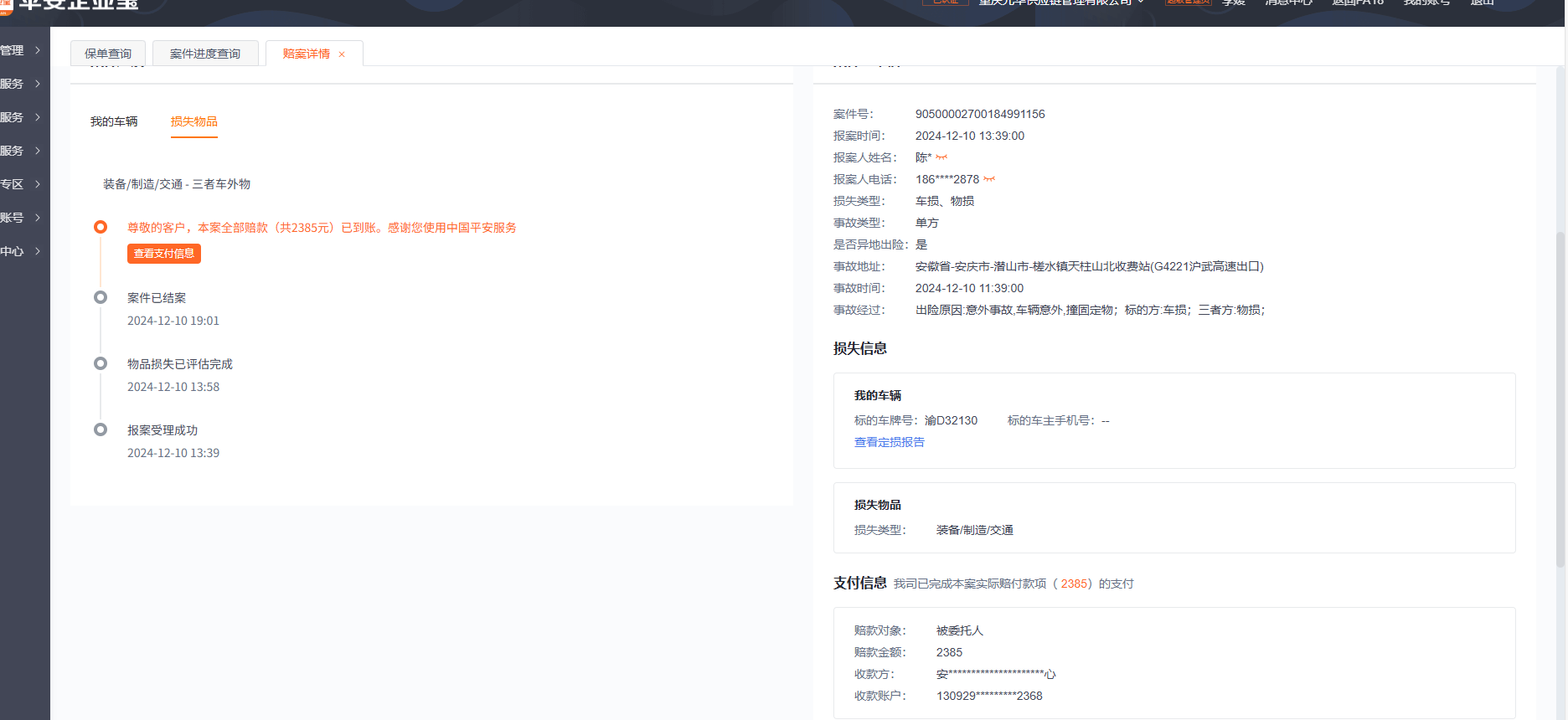The image size is (1568, 720).
Task: Expand the 管理 sidebar menu arrow
Action: pos(38,50)
